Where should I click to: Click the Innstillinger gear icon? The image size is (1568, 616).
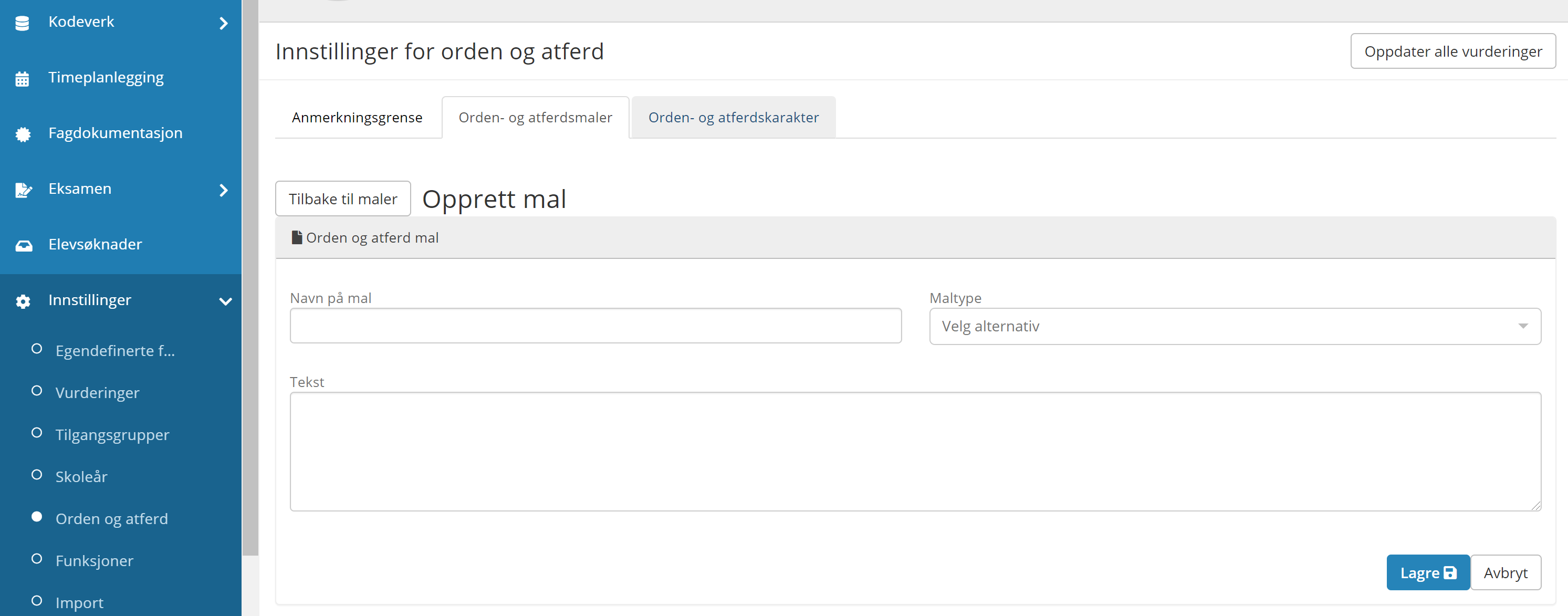23,301
